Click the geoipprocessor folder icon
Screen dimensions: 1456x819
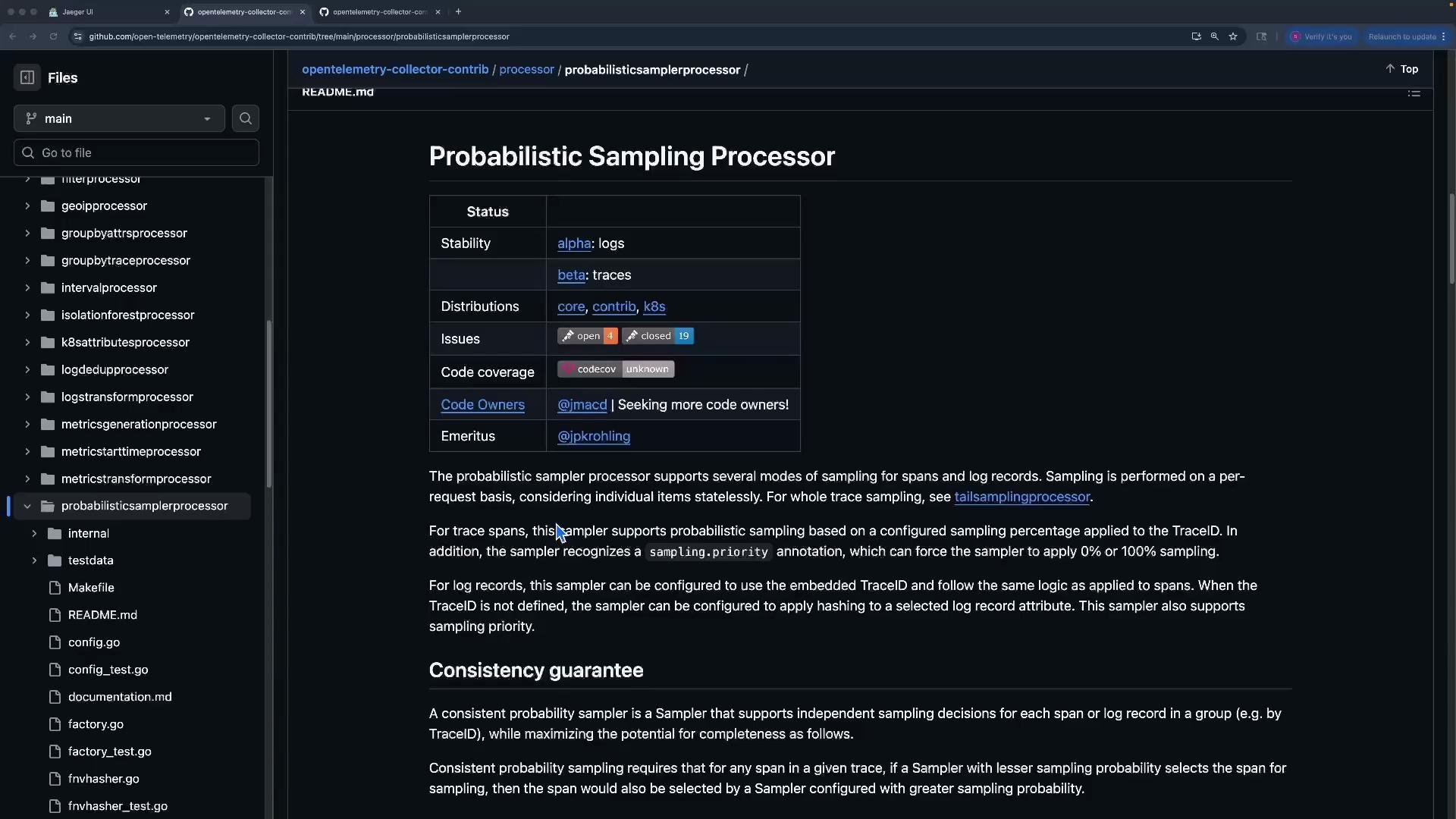pos(48,206)
